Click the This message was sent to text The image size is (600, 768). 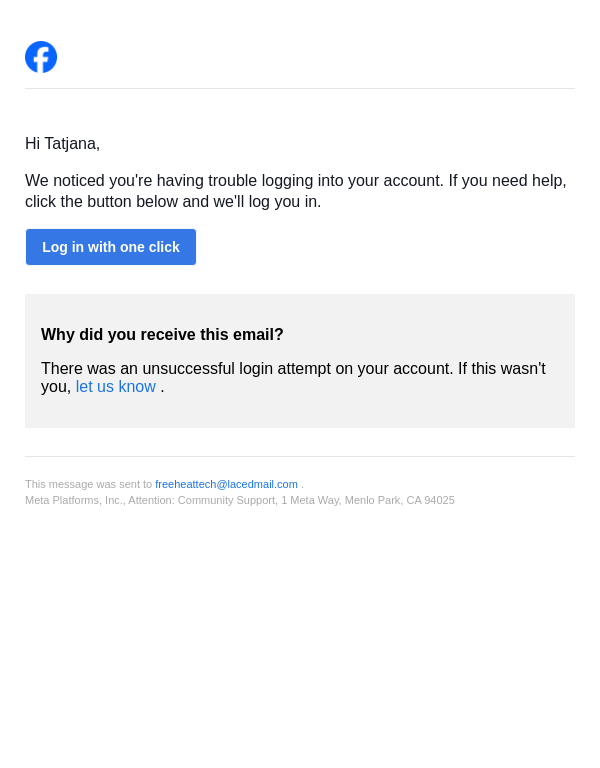click(88, 484)
